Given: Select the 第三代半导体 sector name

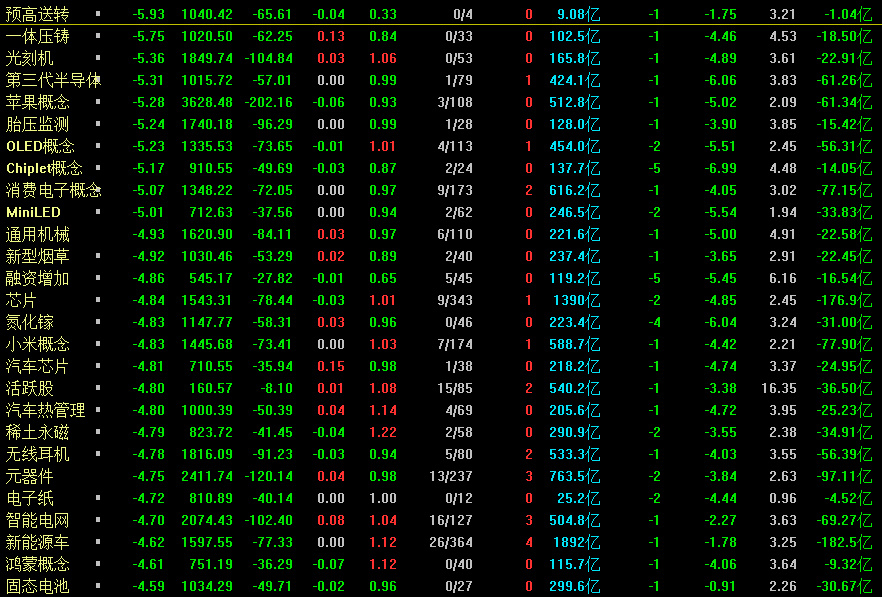Looking at the screenshot, I should click(x=52, y=80).
